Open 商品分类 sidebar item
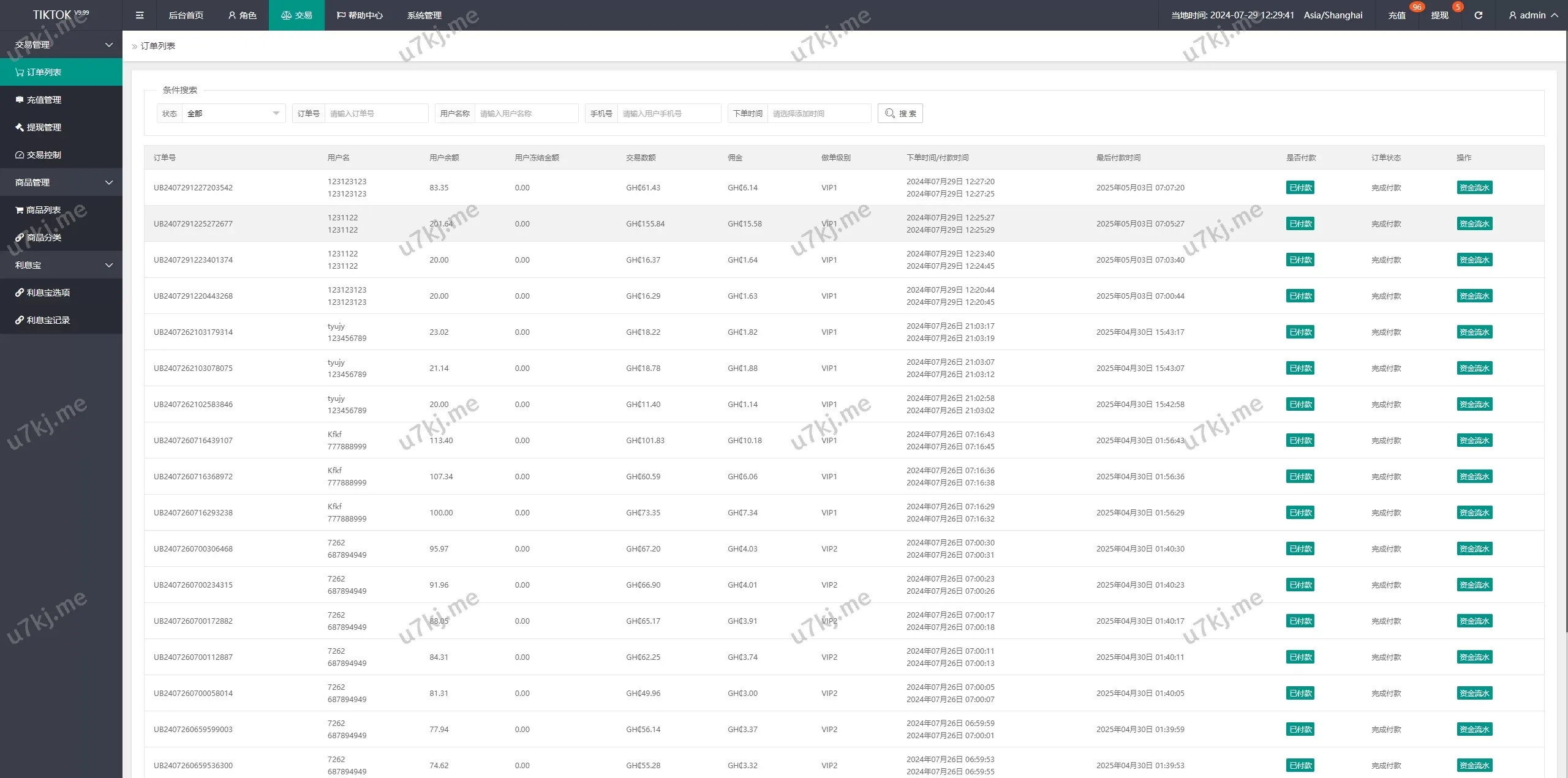This screenshot has height=778, width=1568. (43, 238)
